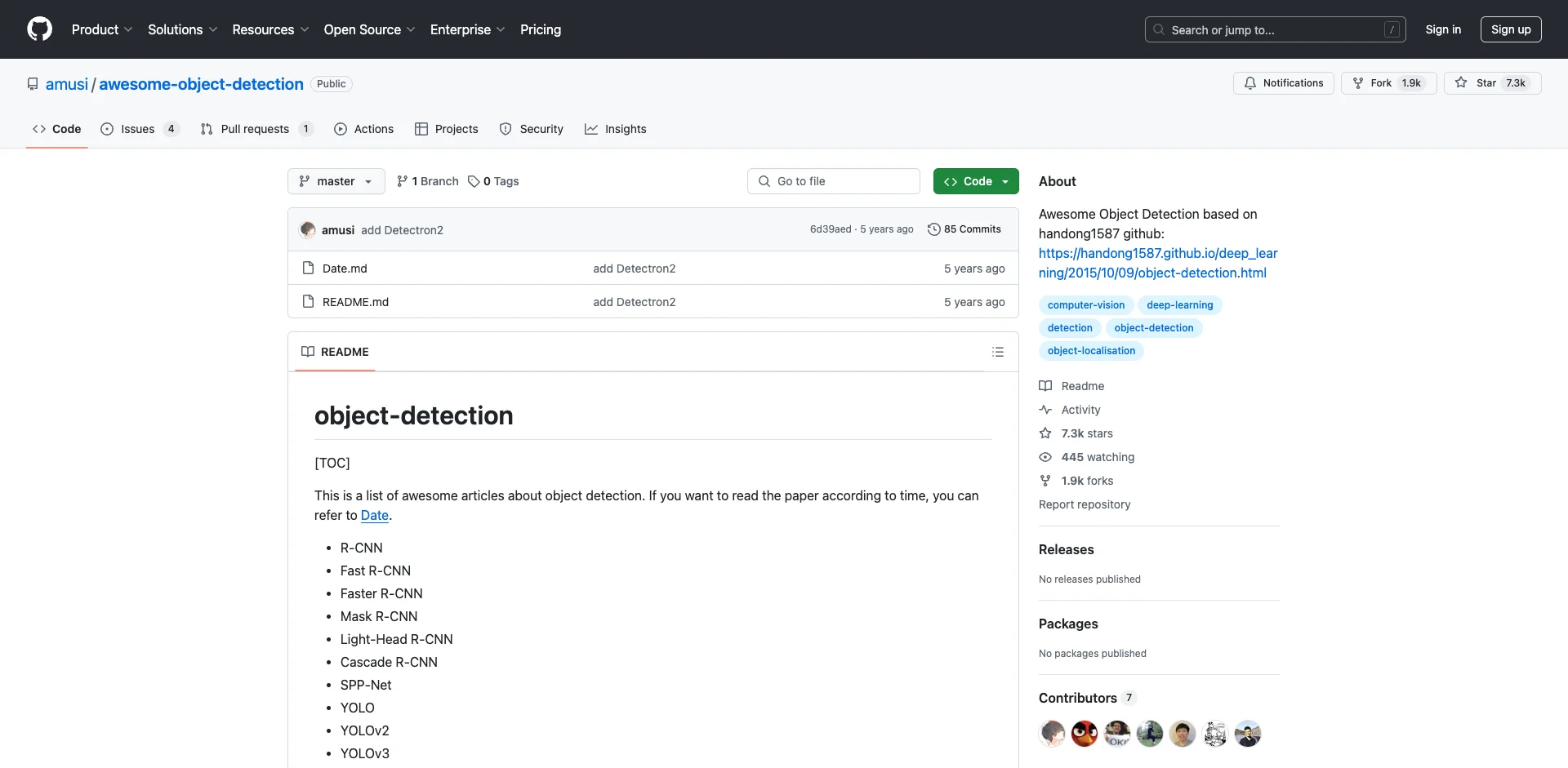
Task: Click the Sign up button
Action: pos(1511,29)
